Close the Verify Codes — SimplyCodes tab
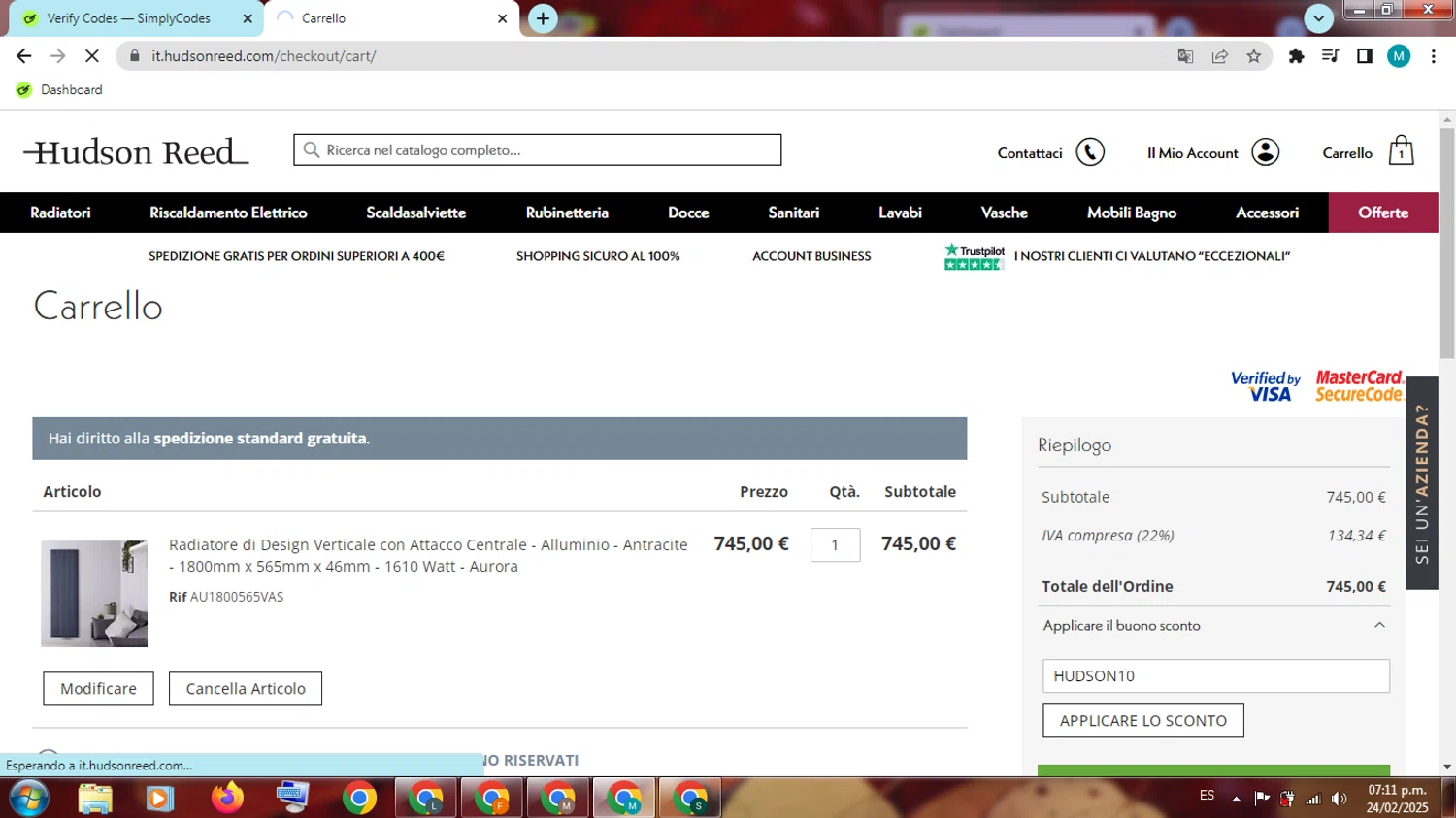Screen dimensions: 1456x818 pos(248,18)
